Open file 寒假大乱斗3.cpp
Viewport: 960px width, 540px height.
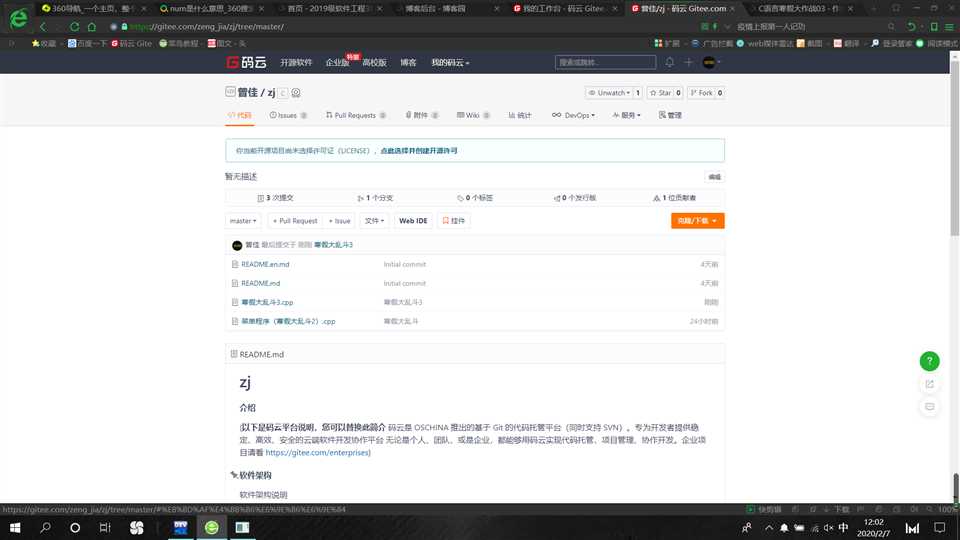(267, 302)
